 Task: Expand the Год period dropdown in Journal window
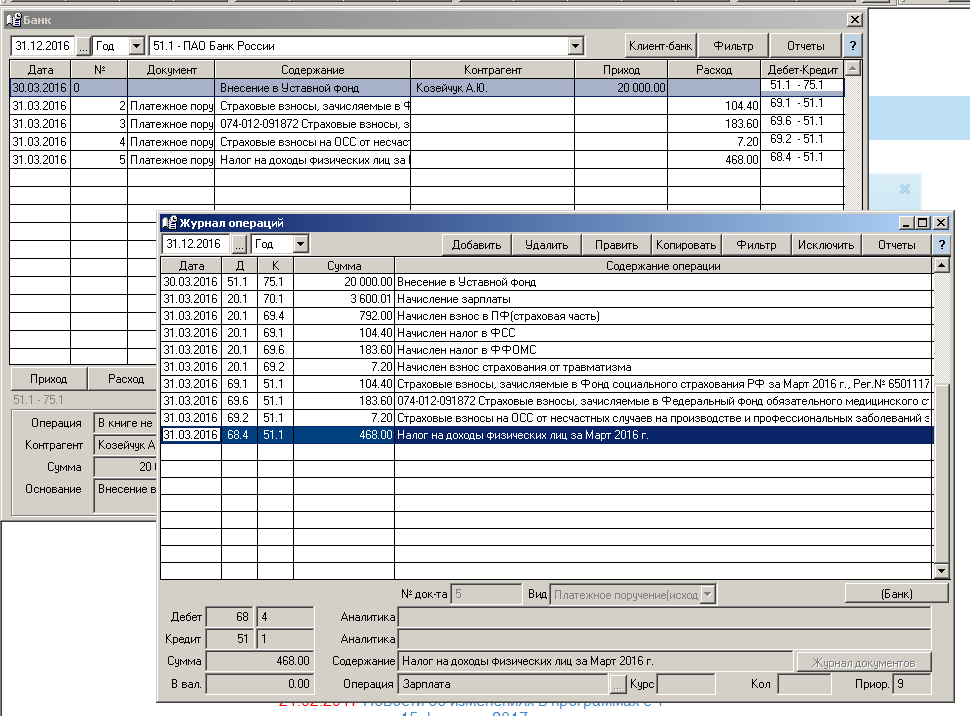coord(300,244)
